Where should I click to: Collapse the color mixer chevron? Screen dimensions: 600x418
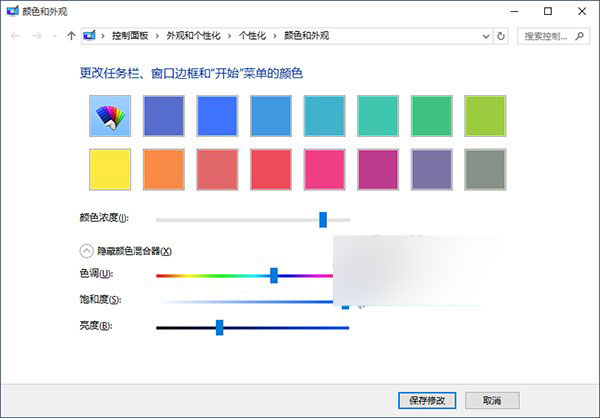86,251
